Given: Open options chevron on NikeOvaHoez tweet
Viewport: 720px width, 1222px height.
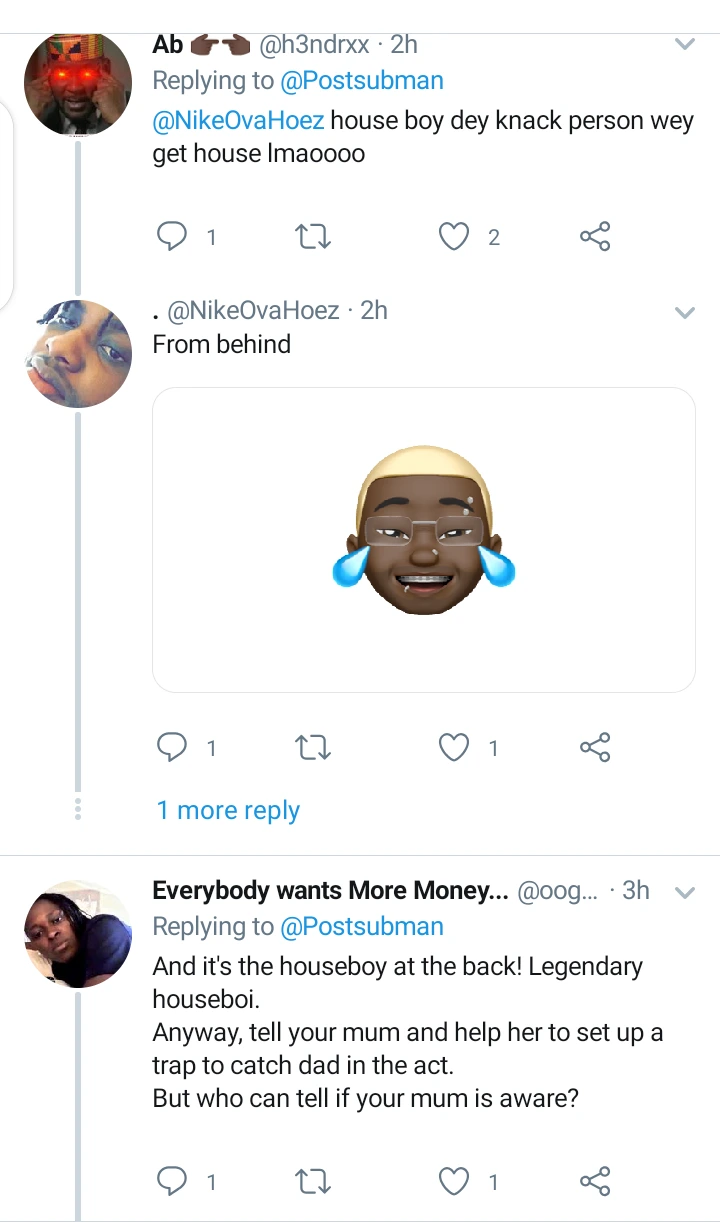Looking at the screenshot, I should [685, 313].
